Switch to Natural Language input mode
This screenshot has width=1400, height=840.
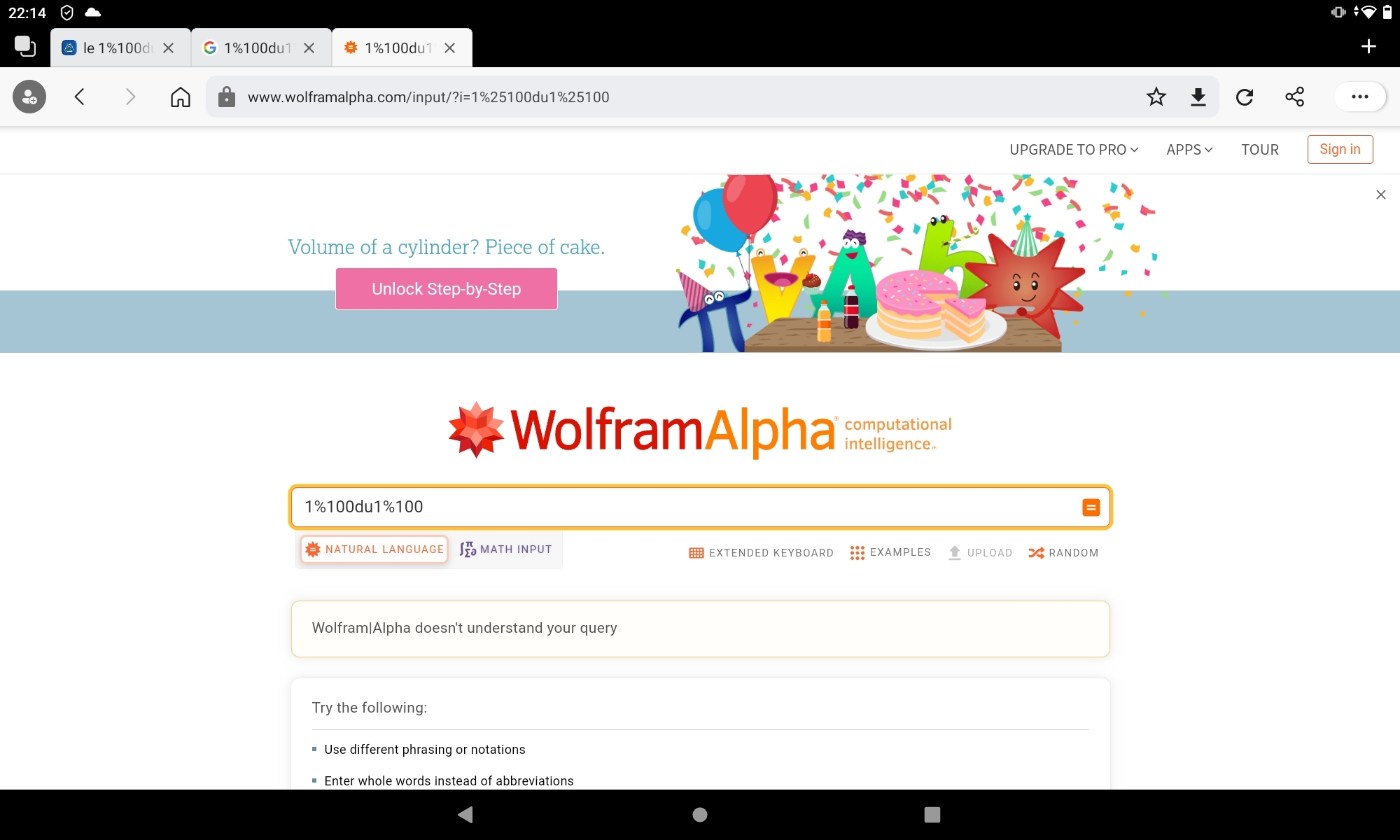pyautogui.click(x=374, y=549)
